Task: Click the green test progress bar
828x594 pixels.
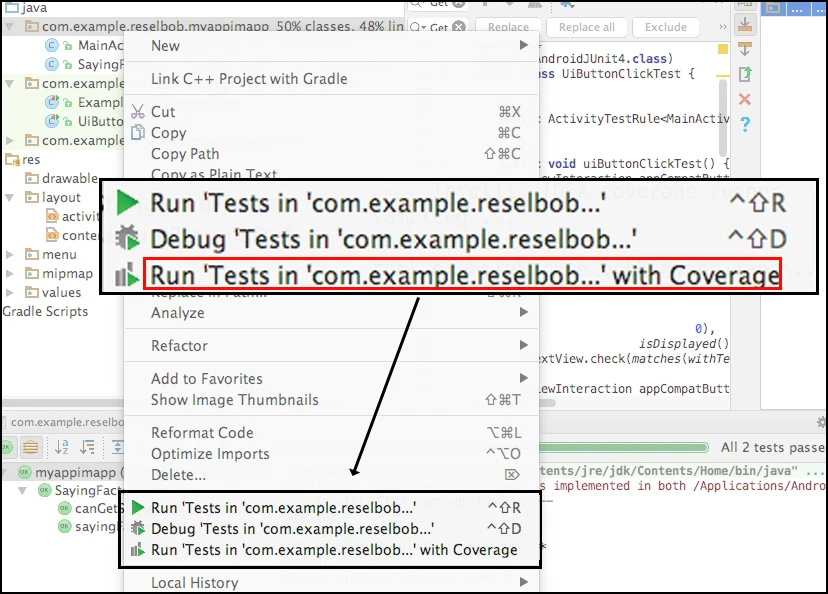Action: [x=623, y=448]
